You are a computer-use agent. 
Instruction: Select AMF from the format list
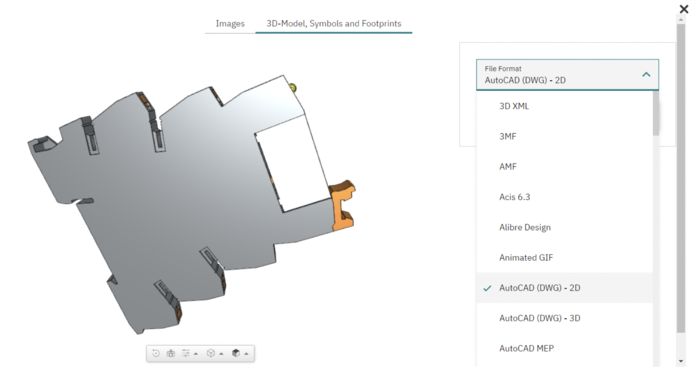[x=565, y=167]
